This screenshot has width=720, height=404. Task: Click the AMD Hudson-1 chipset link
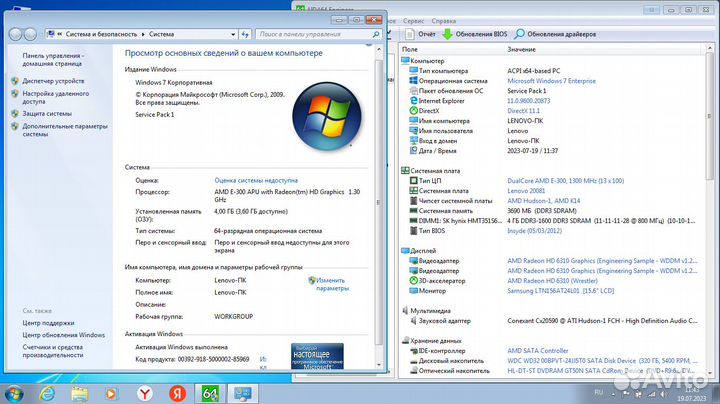[x=544, y=201]
